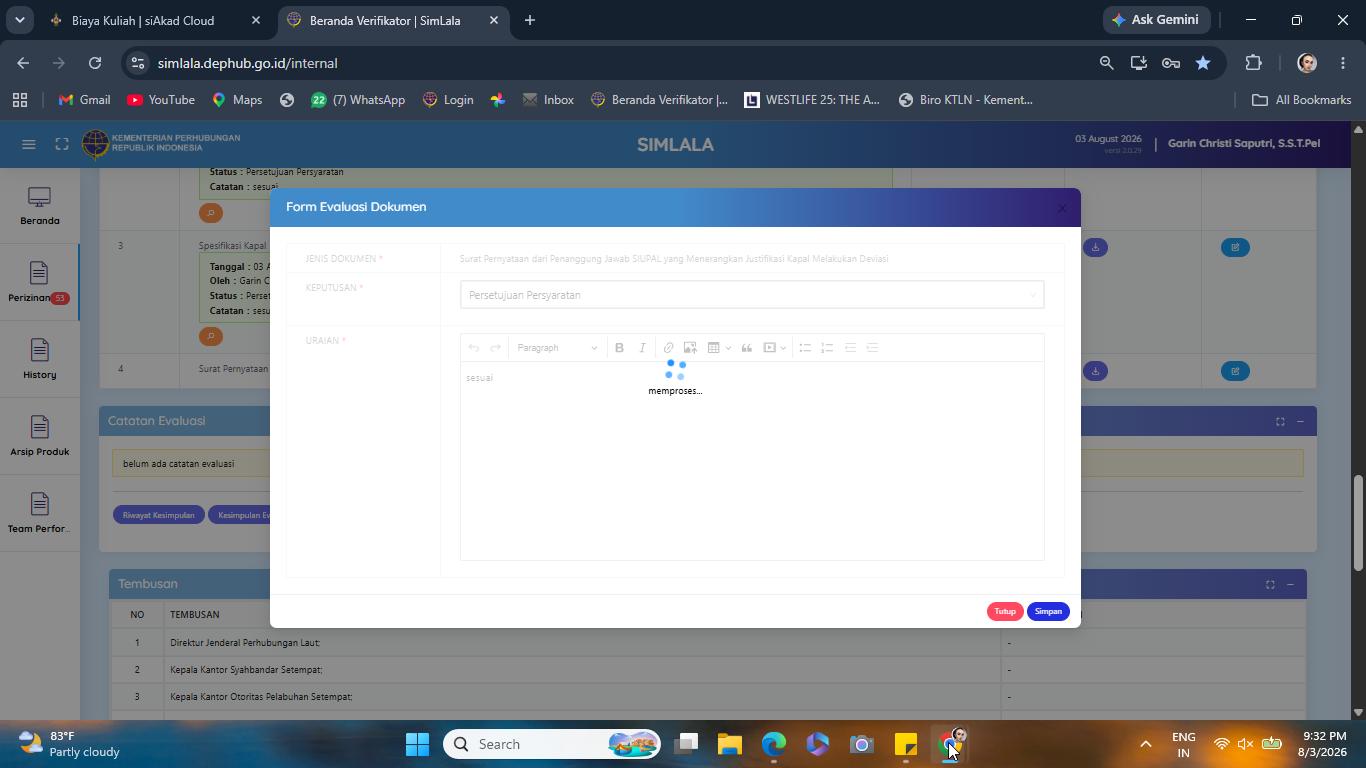Toggle the hamburger sidebar menu
This screenshot has width=1366, height=768.
pos(29,144)
